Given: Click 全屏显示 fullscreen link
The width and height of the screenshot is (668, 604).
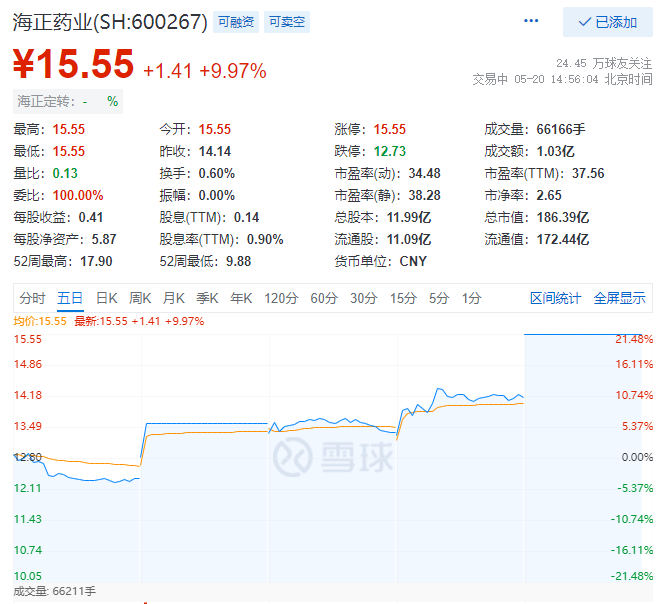Looking at the screenshot, I should click(x=620, y=298).
